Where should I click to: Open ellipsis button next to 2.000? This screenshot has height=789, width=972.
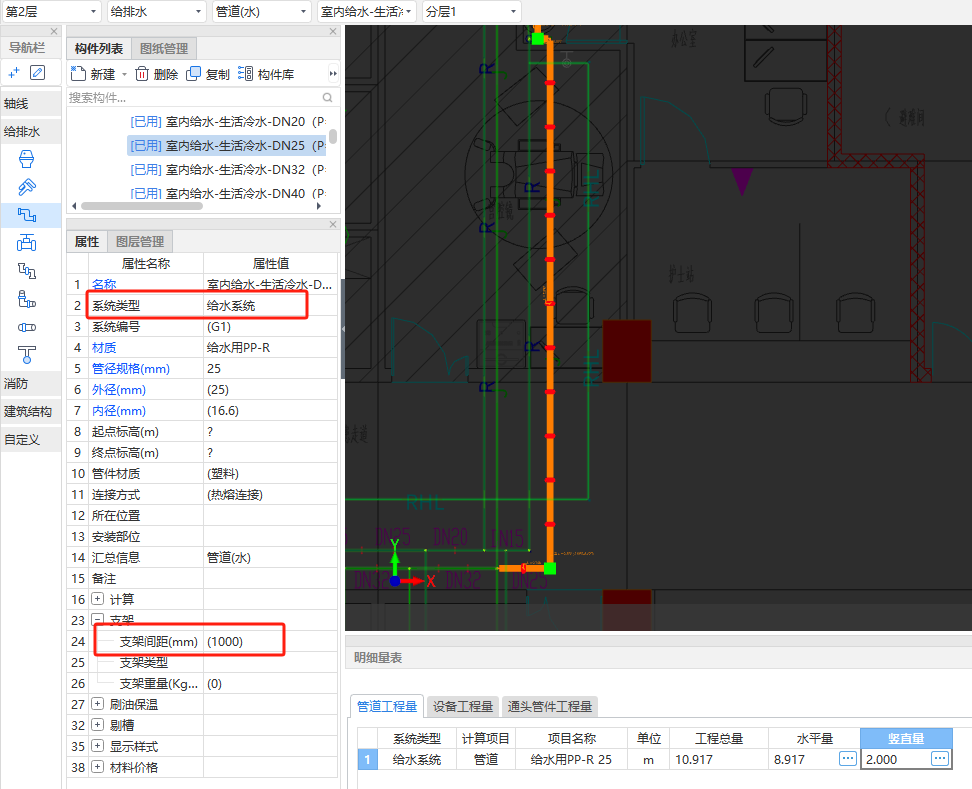[940, 758]
